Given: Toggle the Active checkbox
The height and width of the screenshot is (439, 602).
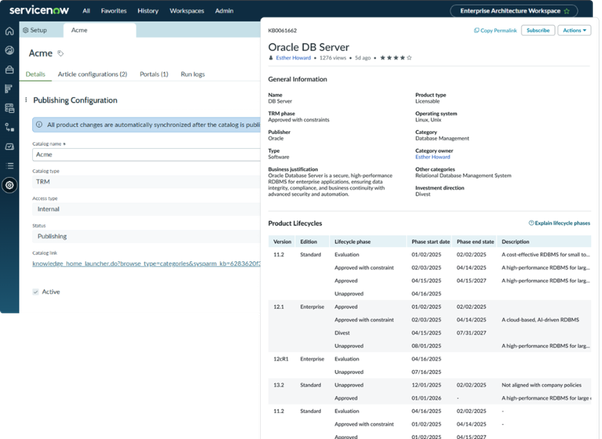Looking at the screenshot, I should [36, 292].
